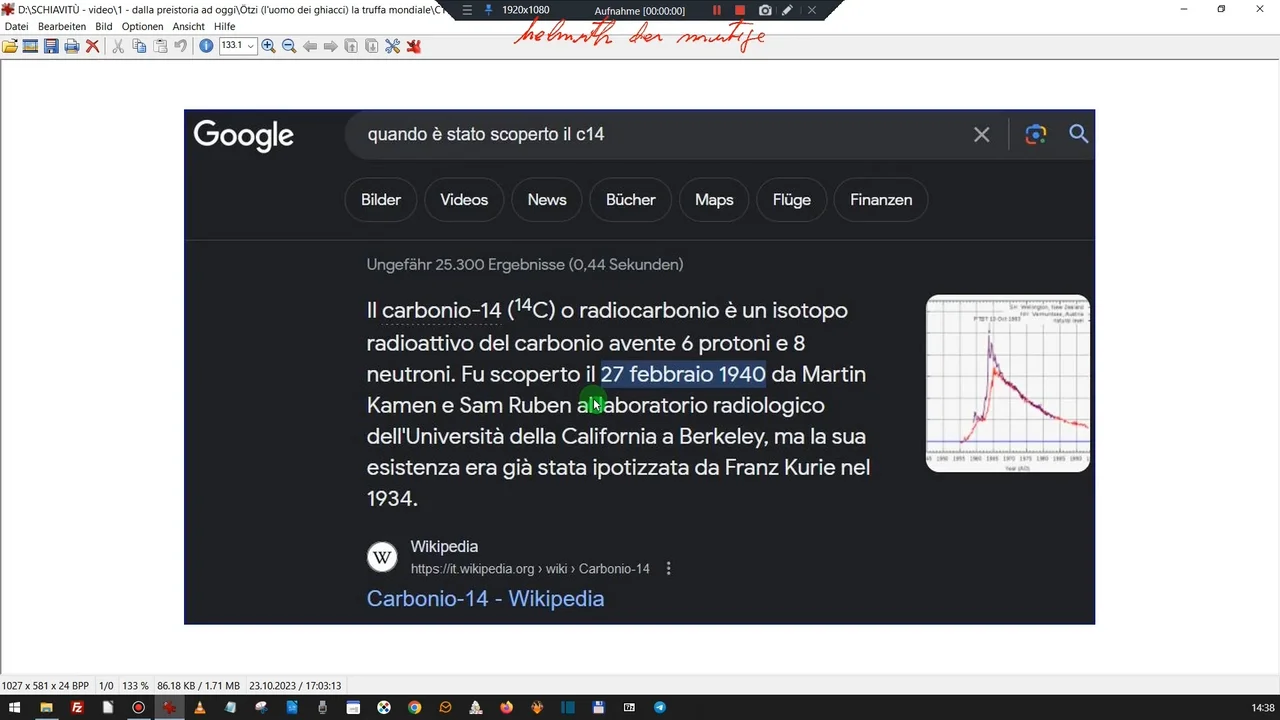Open VLC media player taskbar icon

pos(199,708)
